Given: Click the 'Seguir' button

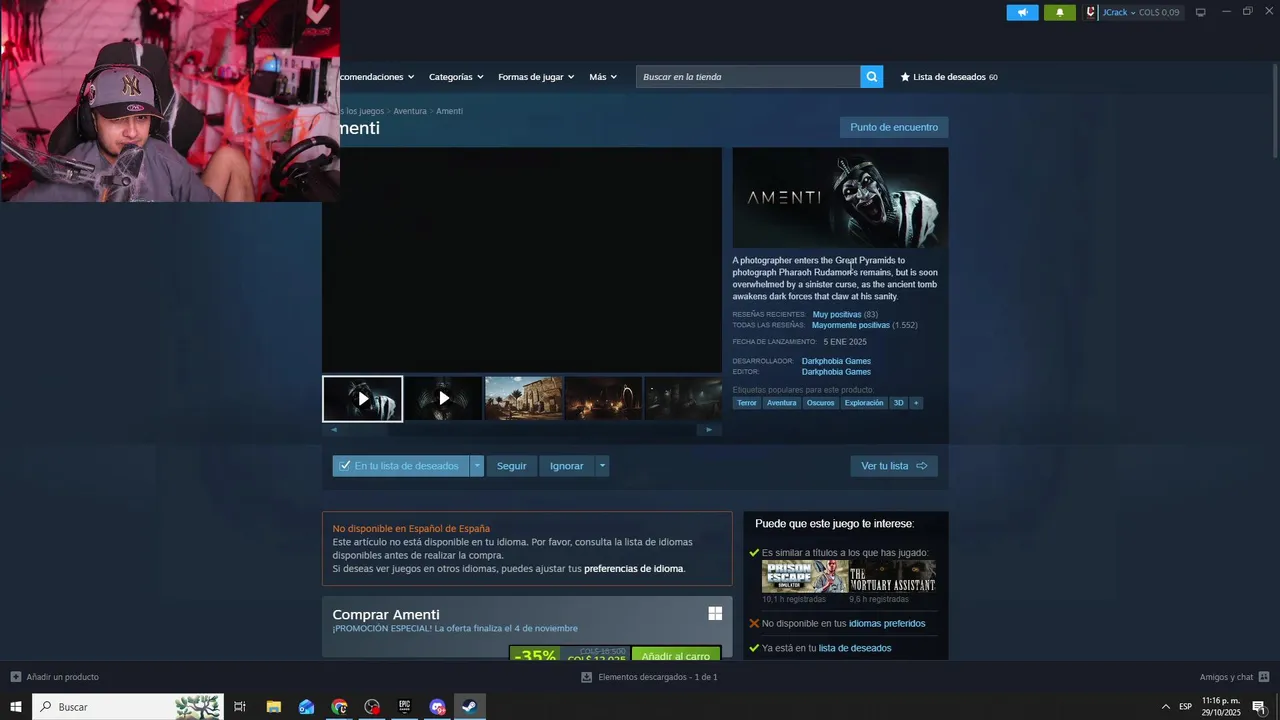Looking at the screenshot, I should (x=511, y=466).
